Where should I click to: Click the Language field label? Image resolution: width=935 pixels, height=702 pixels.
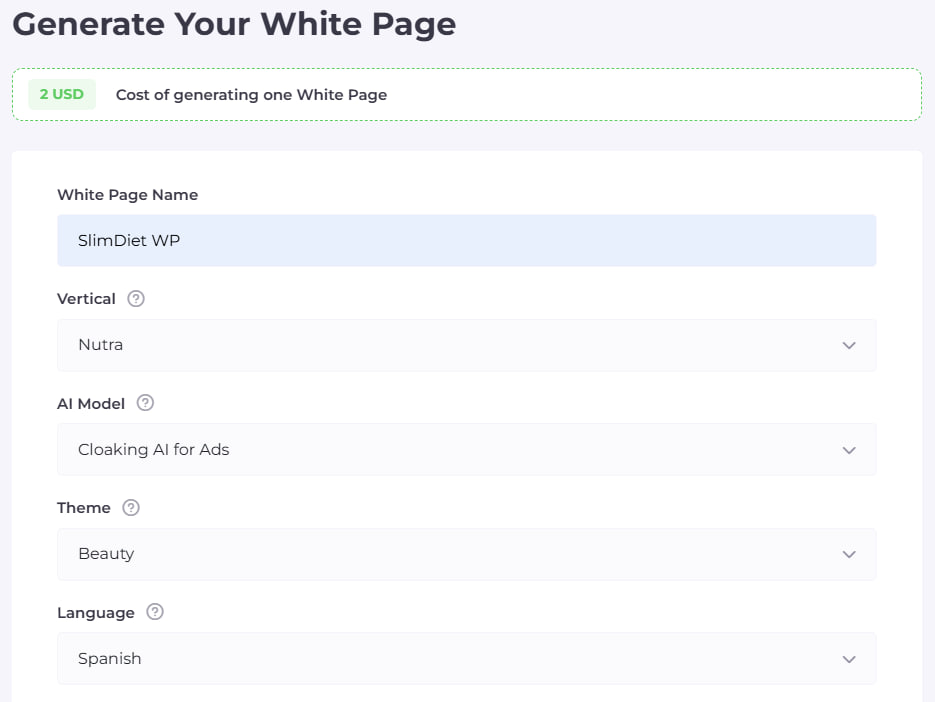coord(96,612)
